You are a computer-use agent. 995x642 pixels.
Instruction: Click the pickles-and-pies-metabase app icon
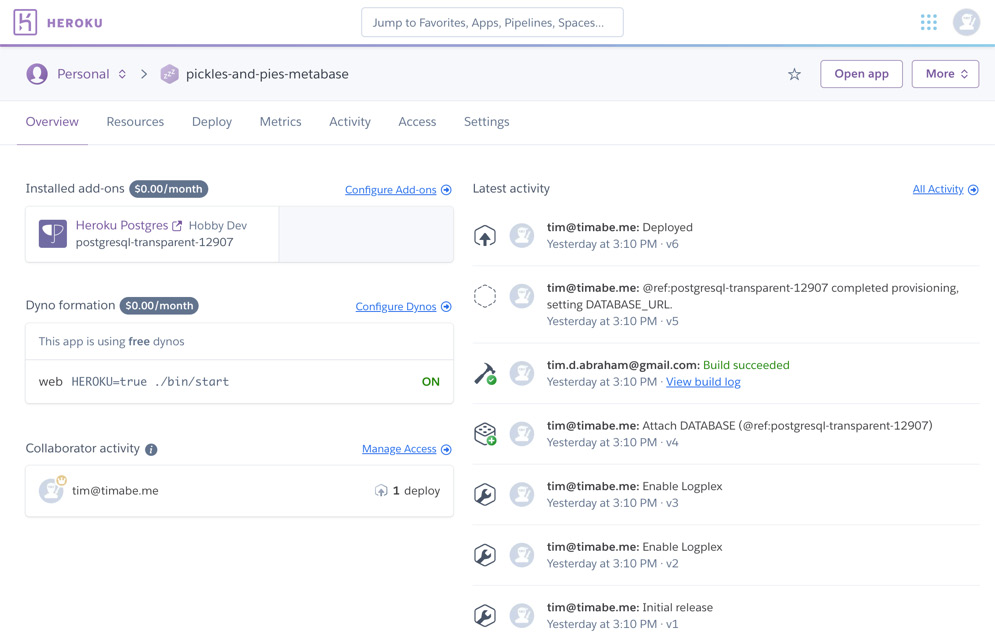[x=169, y=74]
